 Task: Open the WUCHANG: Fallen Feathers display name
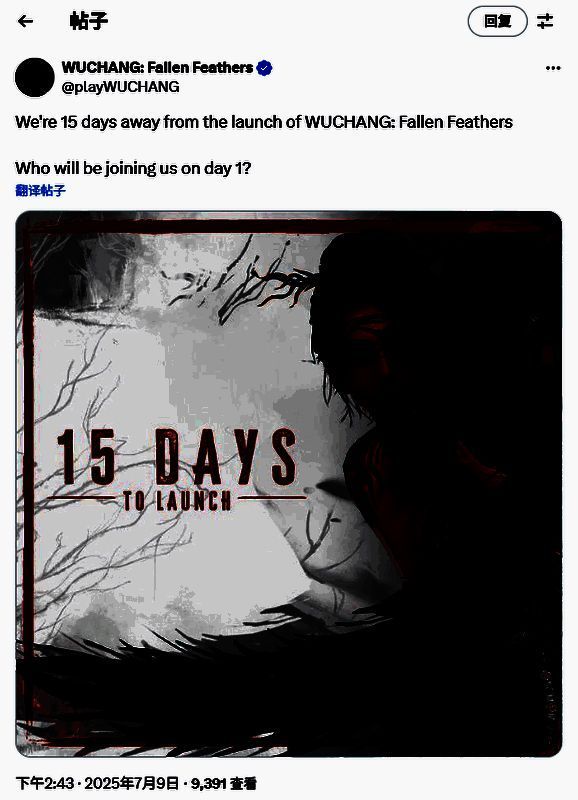(157, 67)
